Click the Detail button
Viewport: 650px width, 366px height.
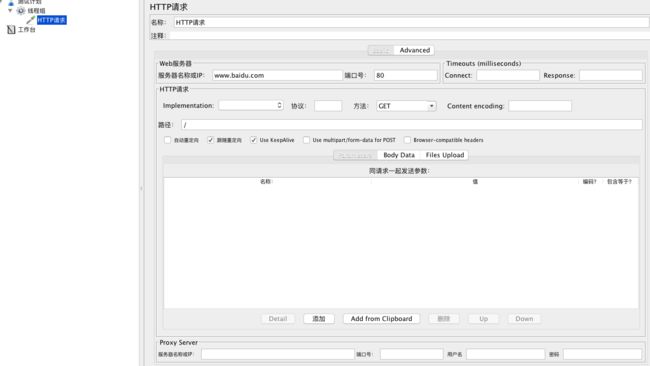point(278,319)
